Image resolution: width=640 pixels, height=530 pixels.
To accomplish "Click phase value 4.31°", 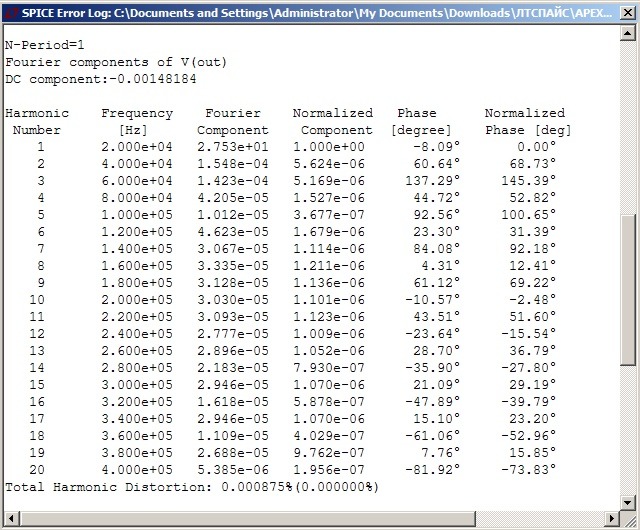I will [440, 266].
